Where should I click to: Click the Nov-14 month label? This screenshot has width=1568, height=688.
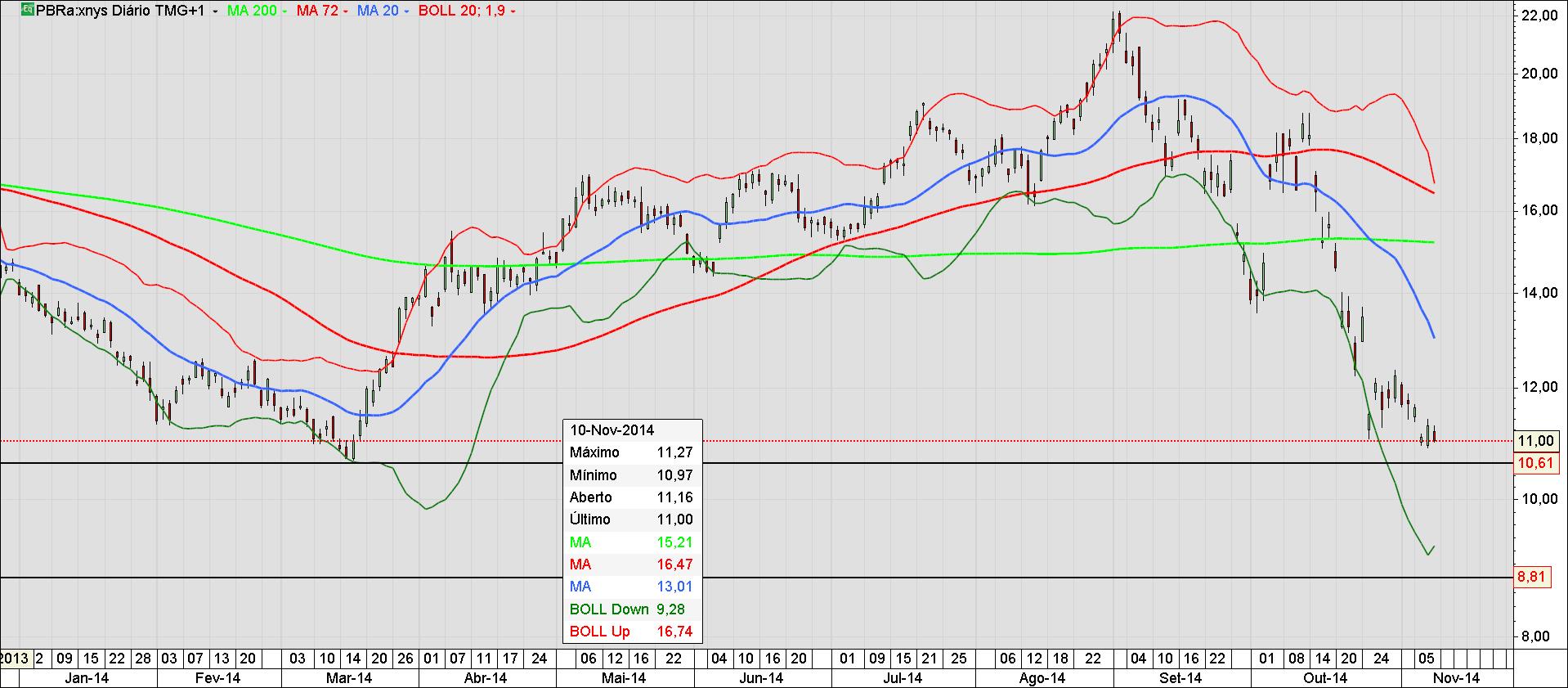click(1457, 678)
